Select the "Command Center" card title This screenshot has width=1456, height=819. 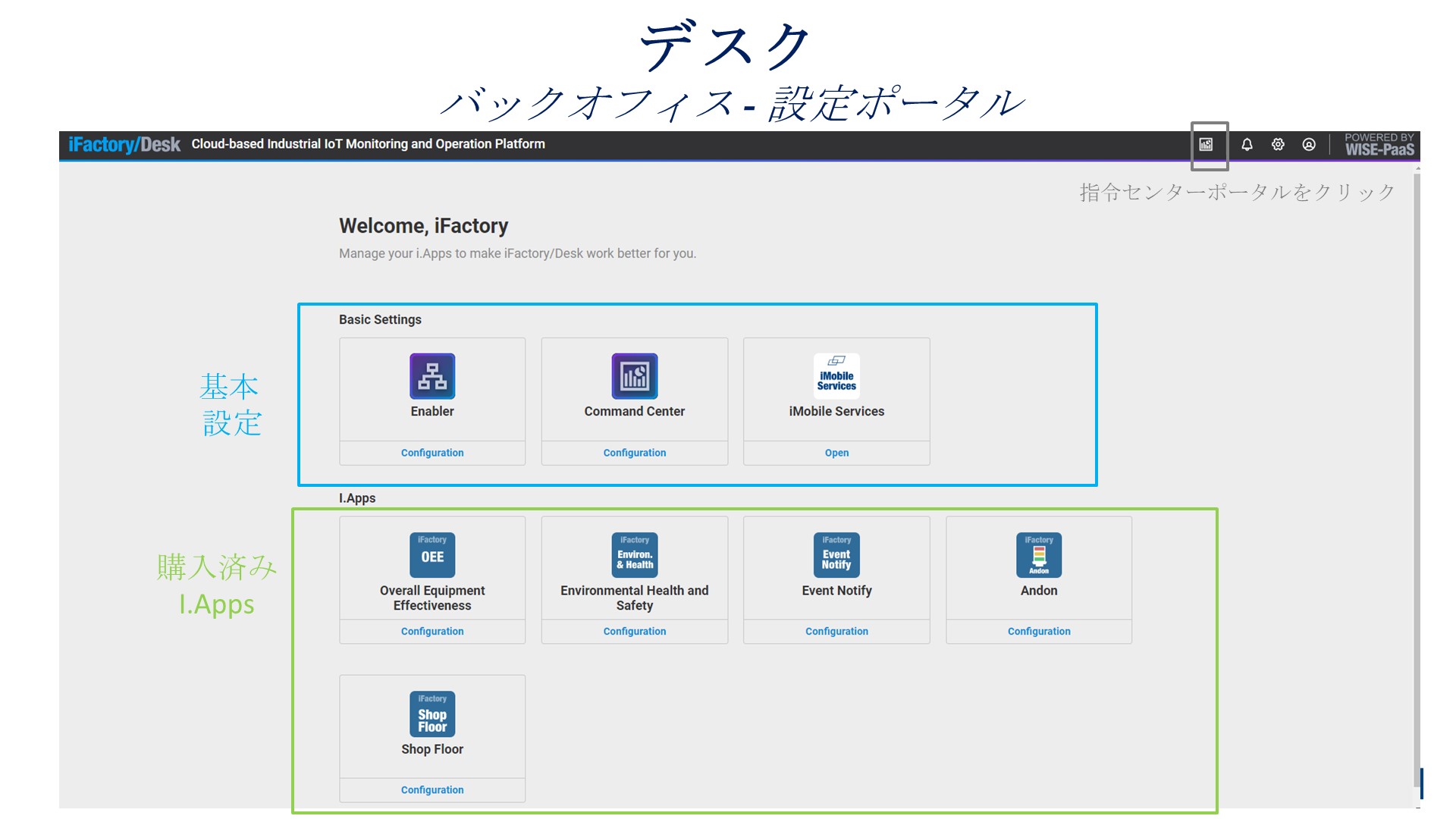[635, 411]
